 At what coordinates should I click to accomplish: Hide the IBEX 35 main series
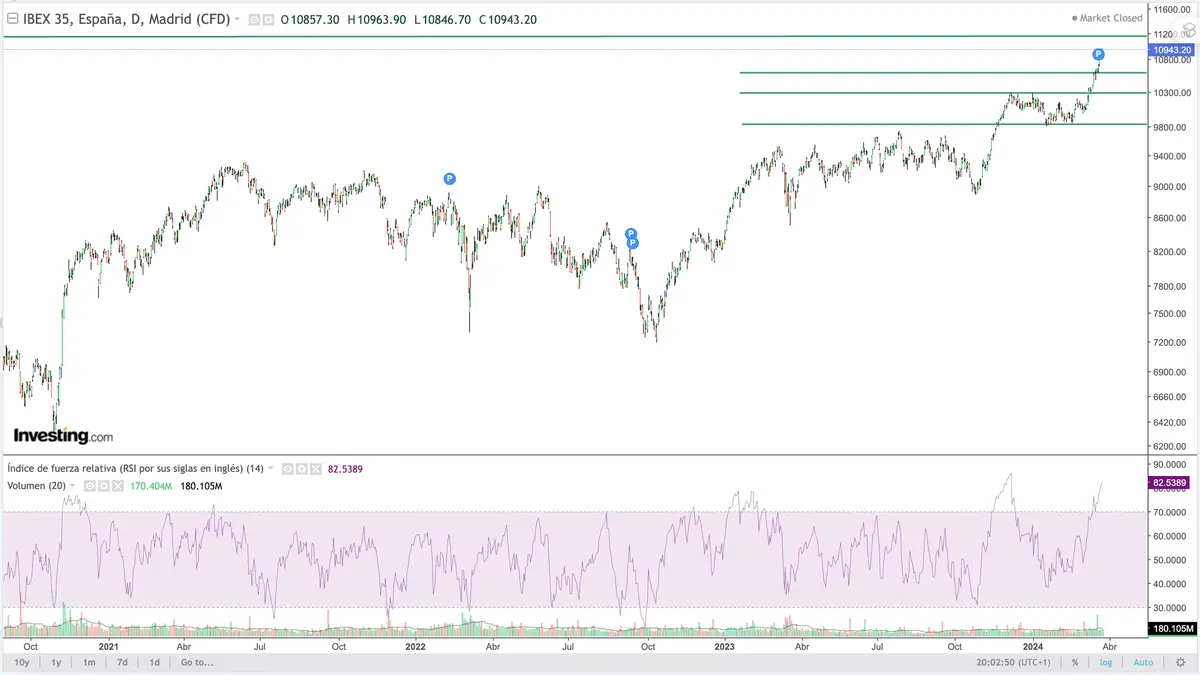point(254,20)
